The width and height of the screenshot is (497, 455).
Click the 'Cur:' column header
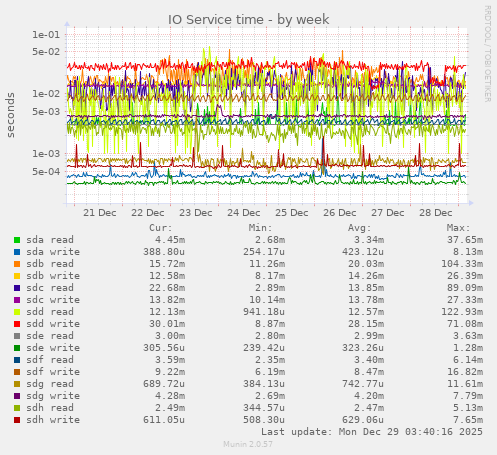click(161, 228)
